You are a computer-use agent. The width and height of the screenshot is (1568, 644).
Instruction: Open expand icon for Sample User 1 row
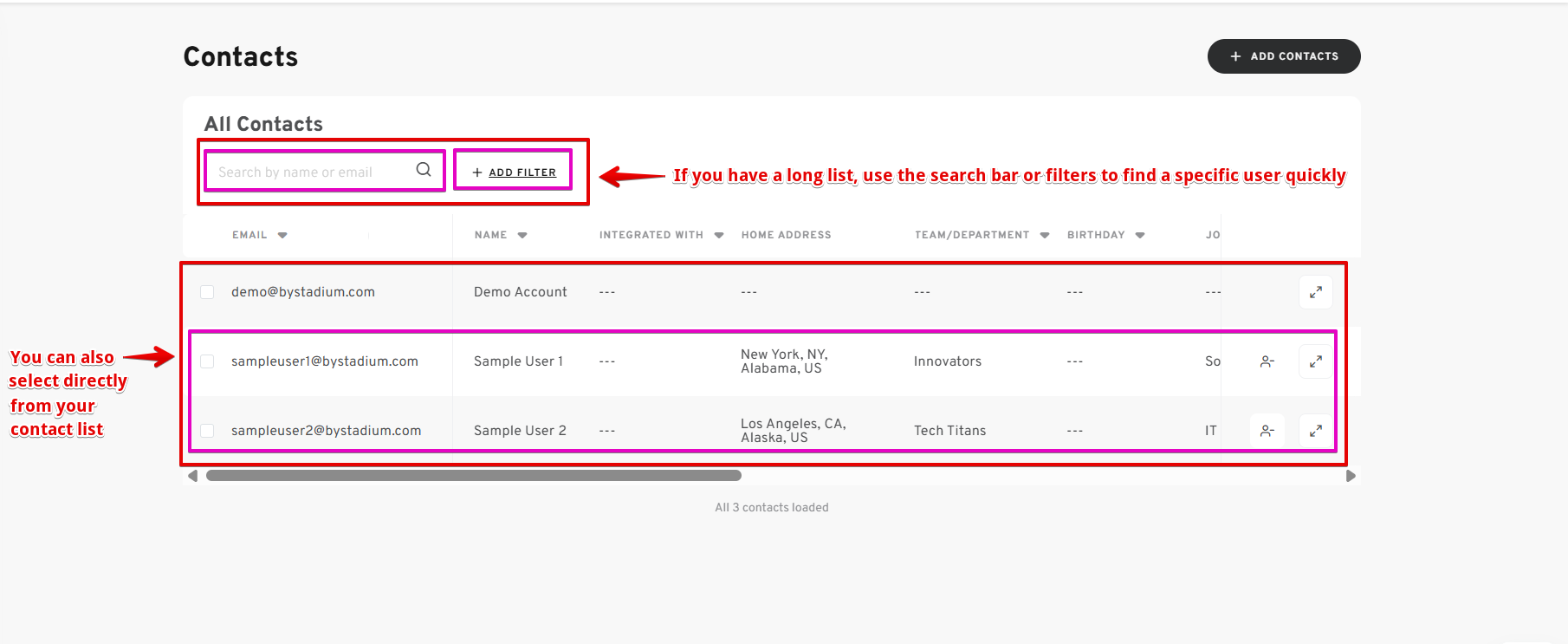point(1315,361)
